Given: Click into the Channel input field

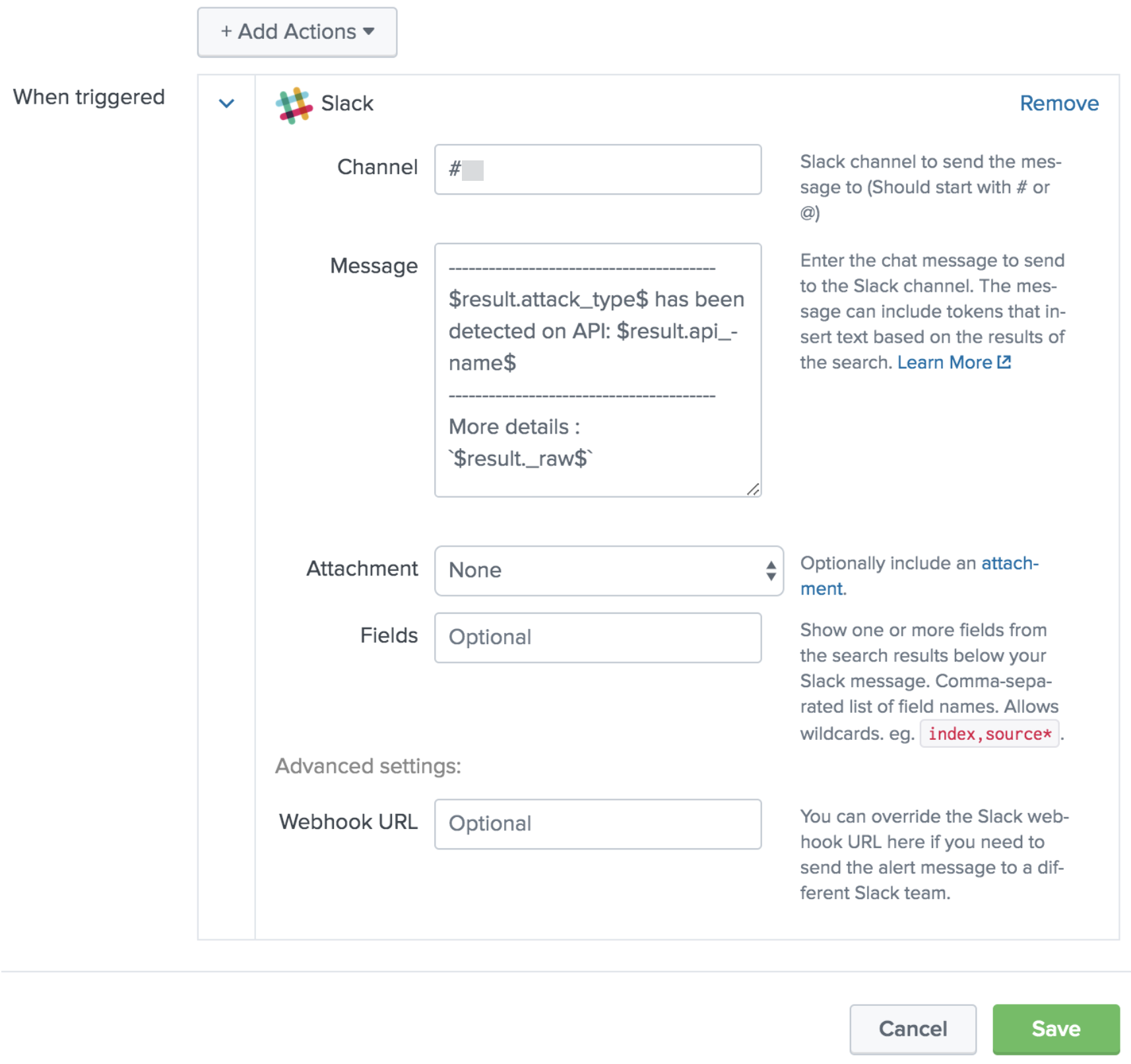Looking at the screenshot, I should coord(597,170).
